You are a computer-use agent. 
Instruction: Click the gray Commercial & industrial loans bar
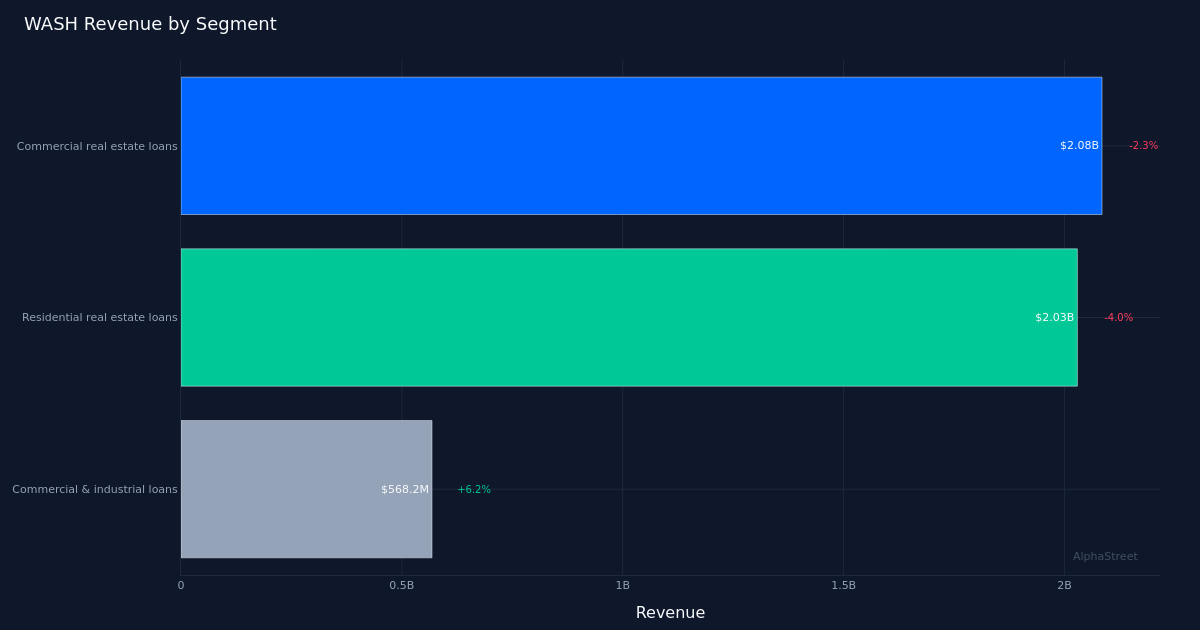pyautogui.click(x=305, y=488)
